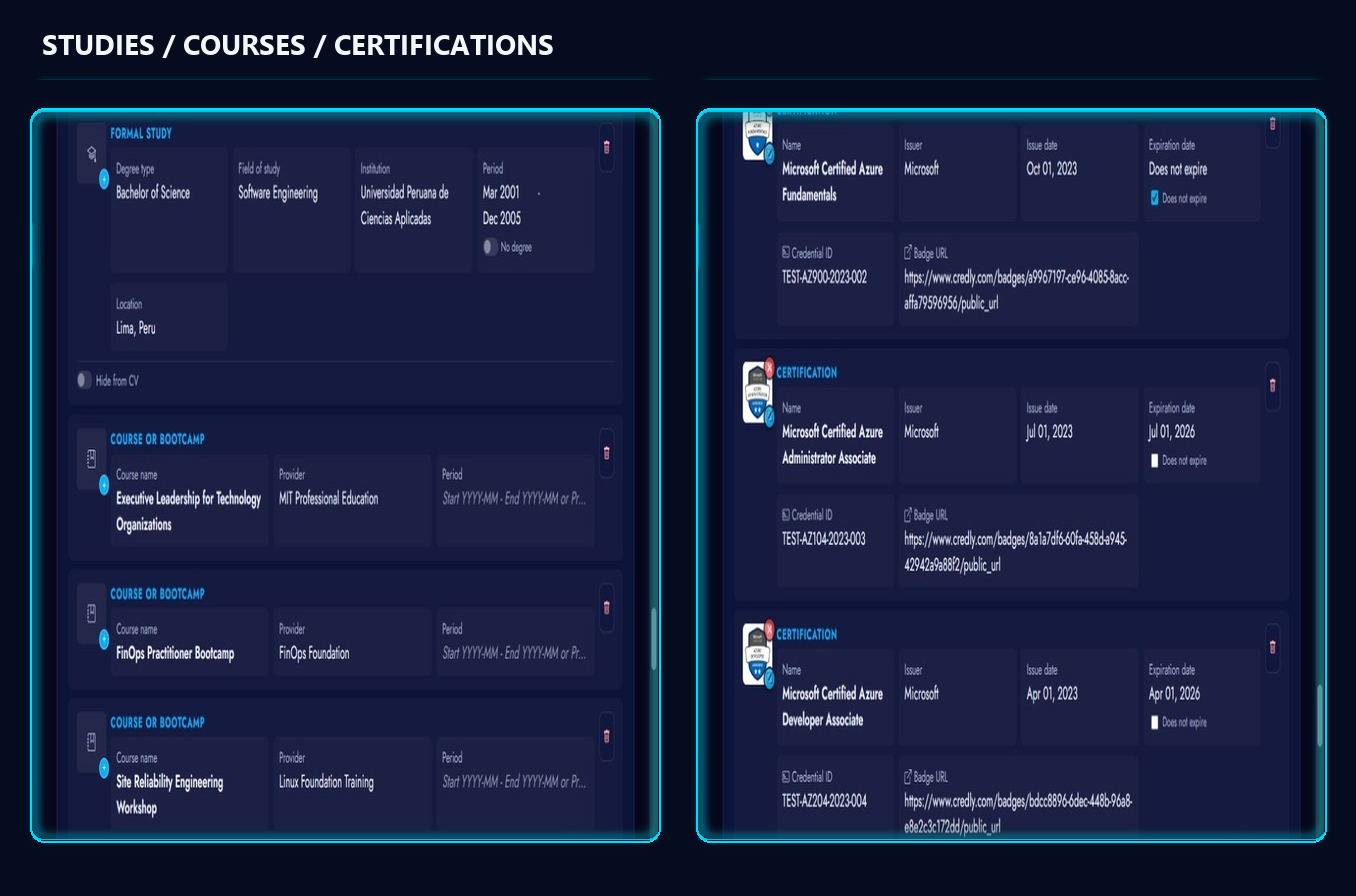
Task: Toggle the No degree switch
Action: pos(490,247)
